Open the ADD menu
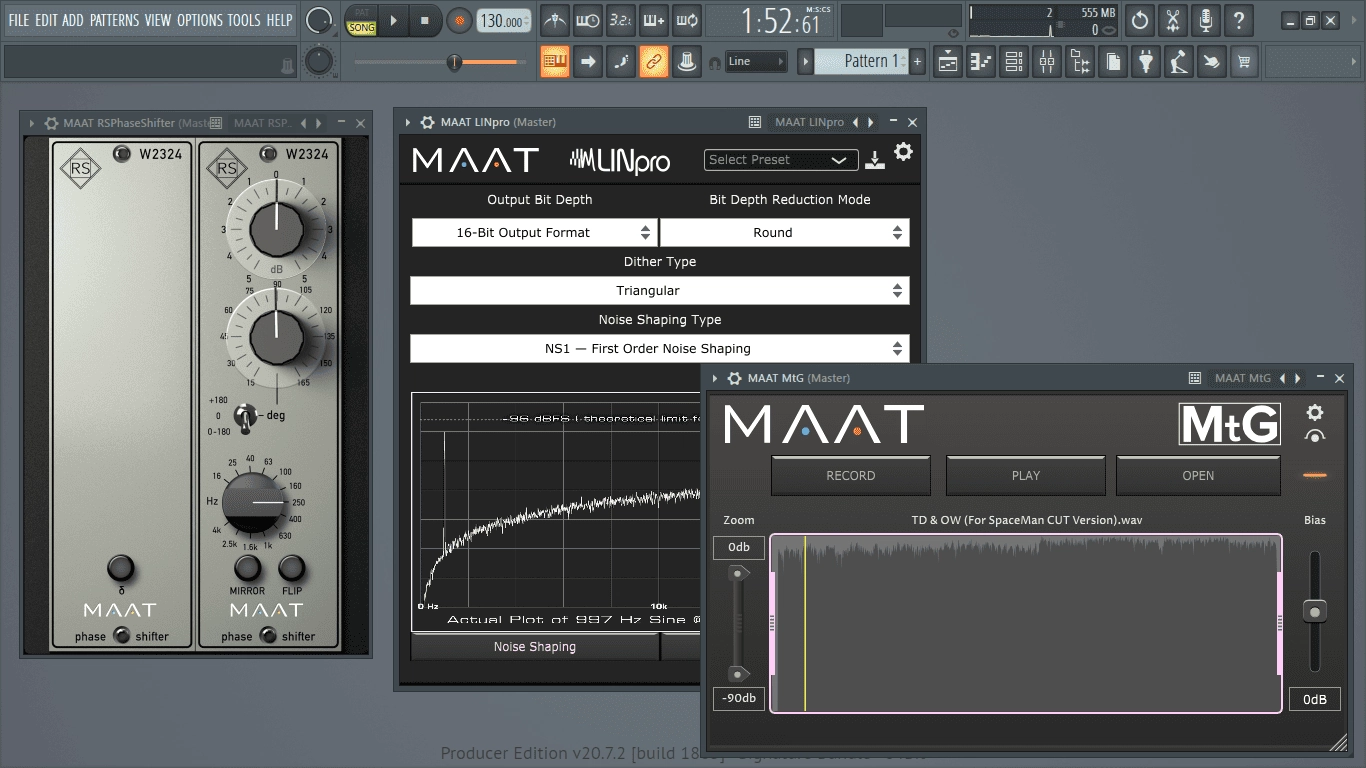Screen dimensions: 1366x768 click(73, 20)
